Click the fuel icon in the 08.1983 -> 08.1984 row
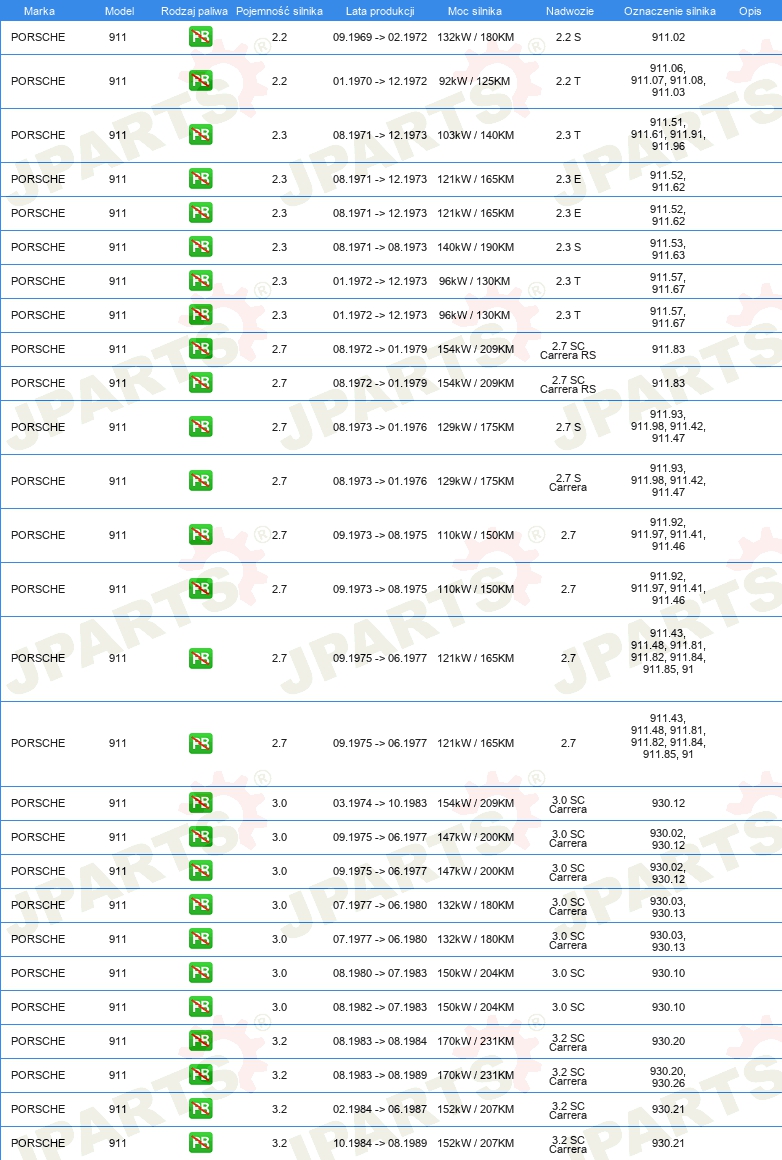782x1160 pixels. (200, 1041)
